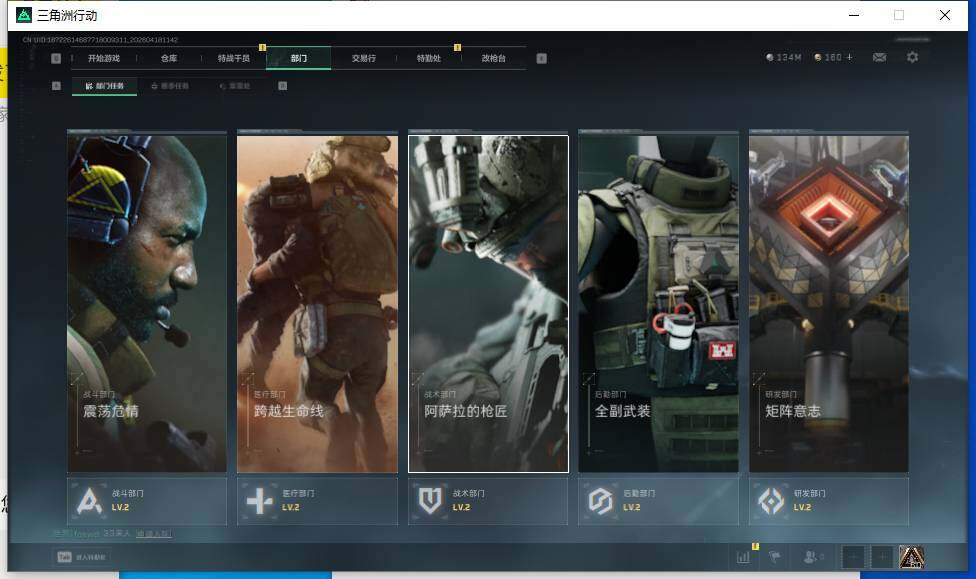Open the 跨越生命线 mission card
The image size is (976, 579).
(317, 304)
